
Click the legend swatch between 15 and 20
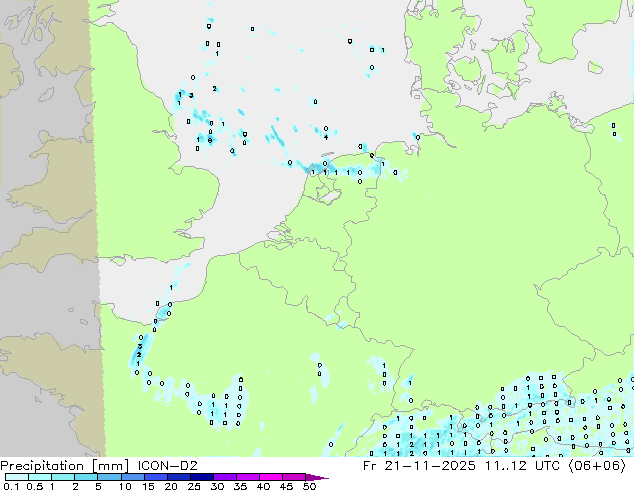point(155,477)
